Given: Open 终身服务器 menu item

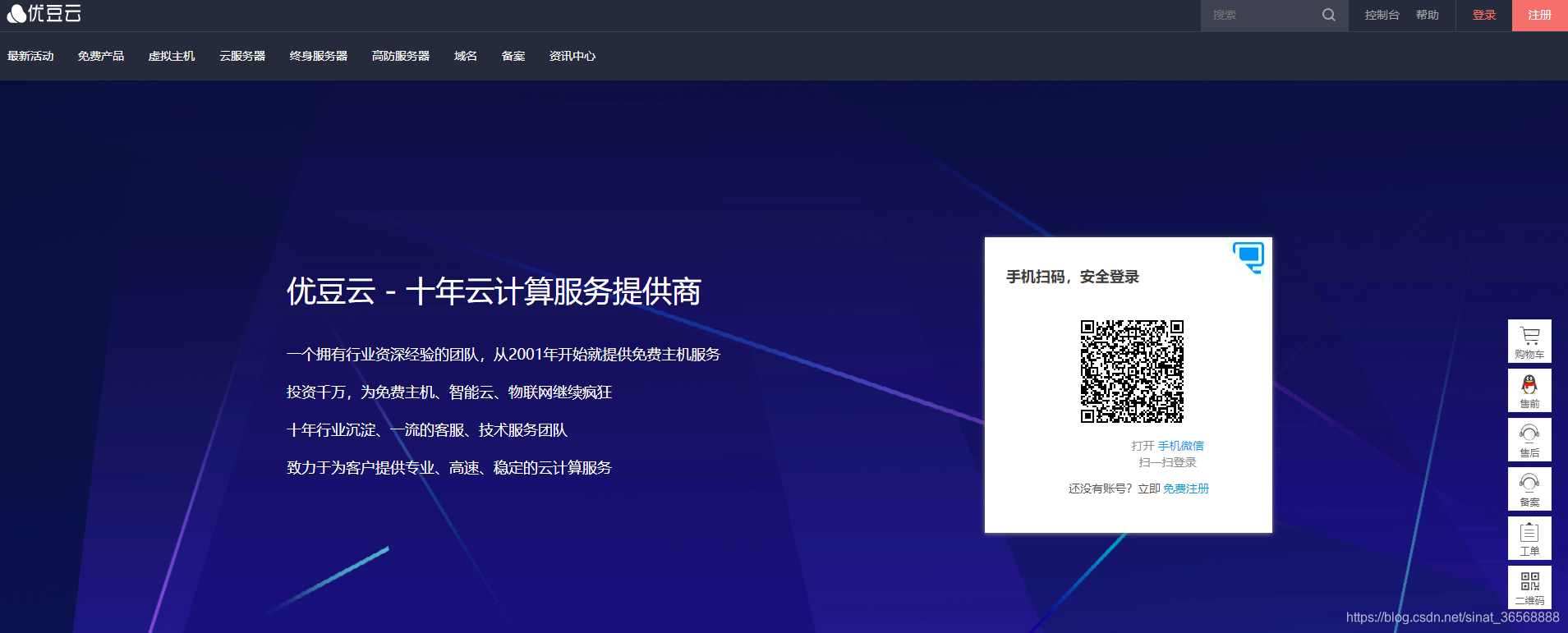Looking at the screenshot, I should tap(319, 56).
